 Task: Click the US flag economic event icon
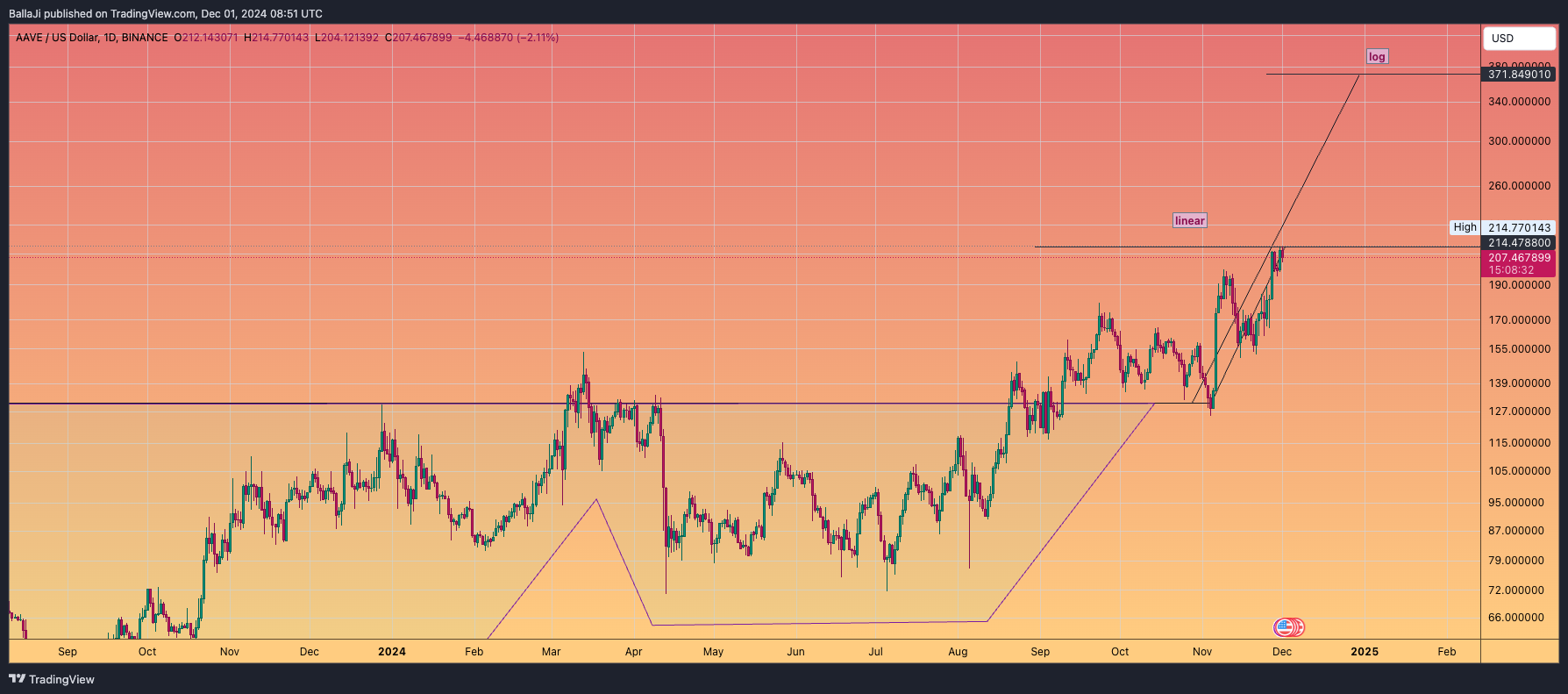tap(1285, 627)
